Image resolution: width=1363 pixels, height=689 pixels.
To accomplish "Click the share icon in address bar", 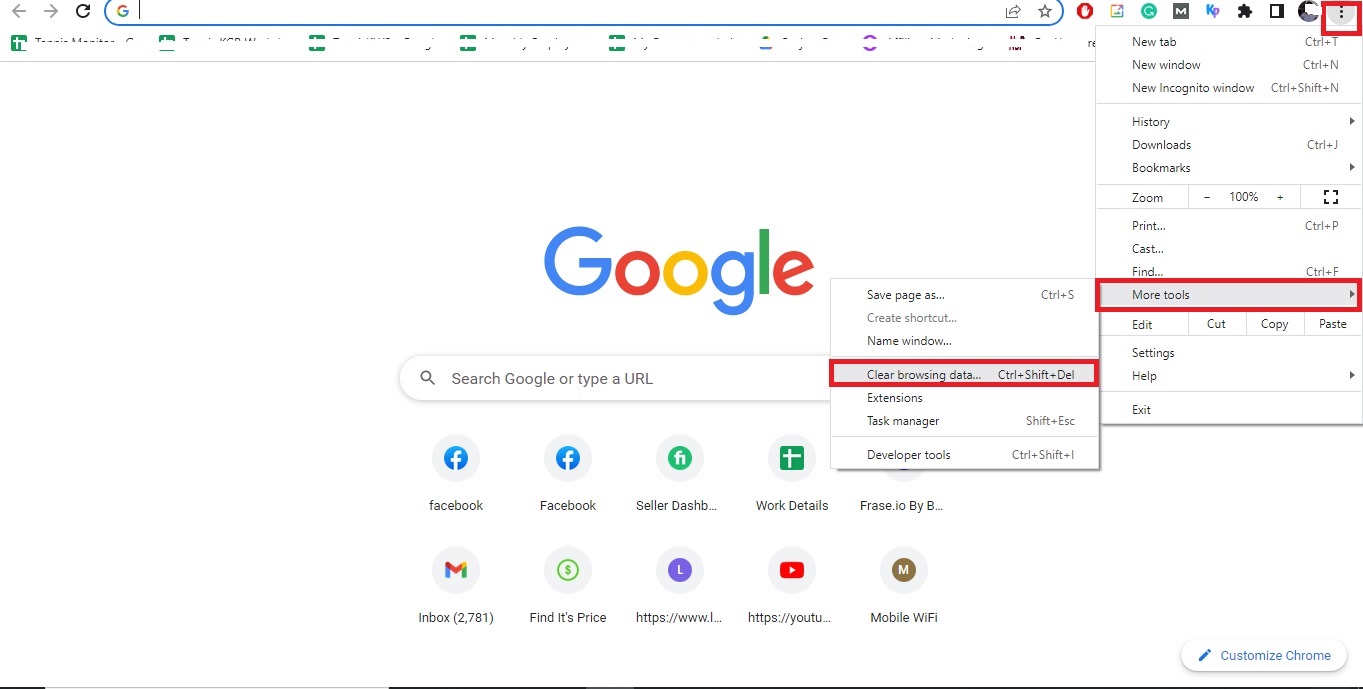I will click(x=1013, y=13).
